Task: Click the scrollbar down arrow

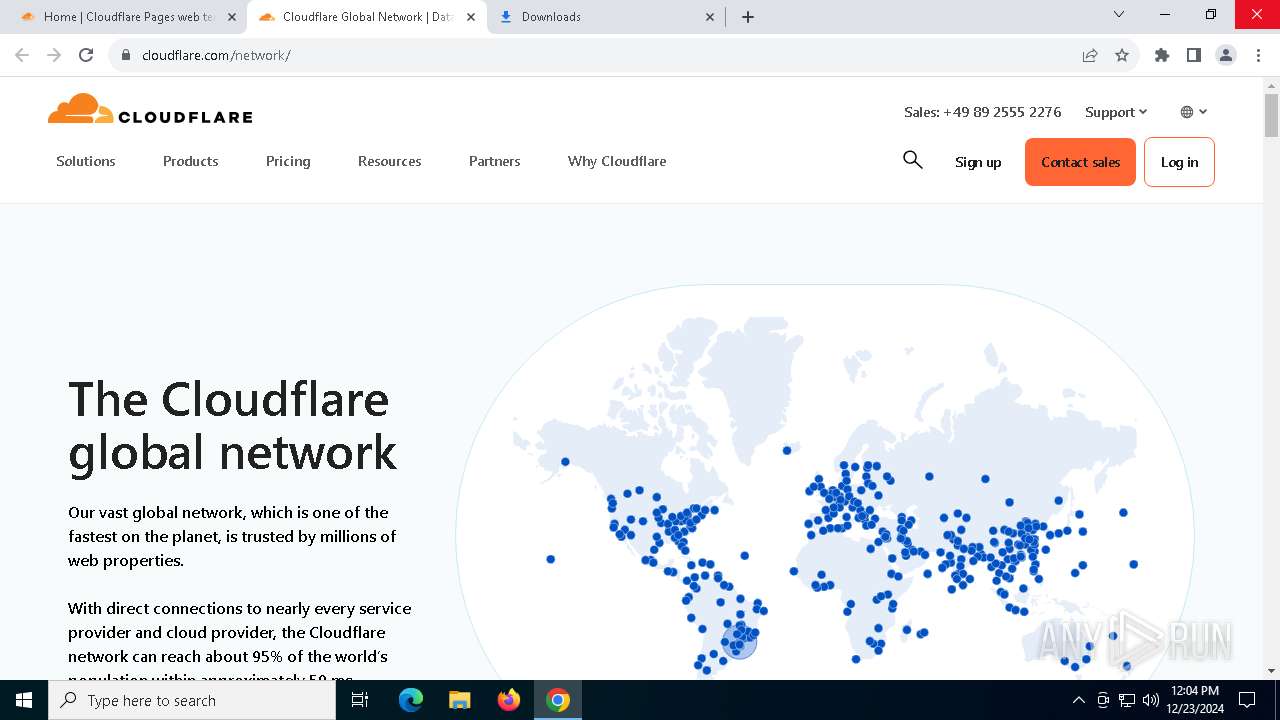Action: (1271, 671)
